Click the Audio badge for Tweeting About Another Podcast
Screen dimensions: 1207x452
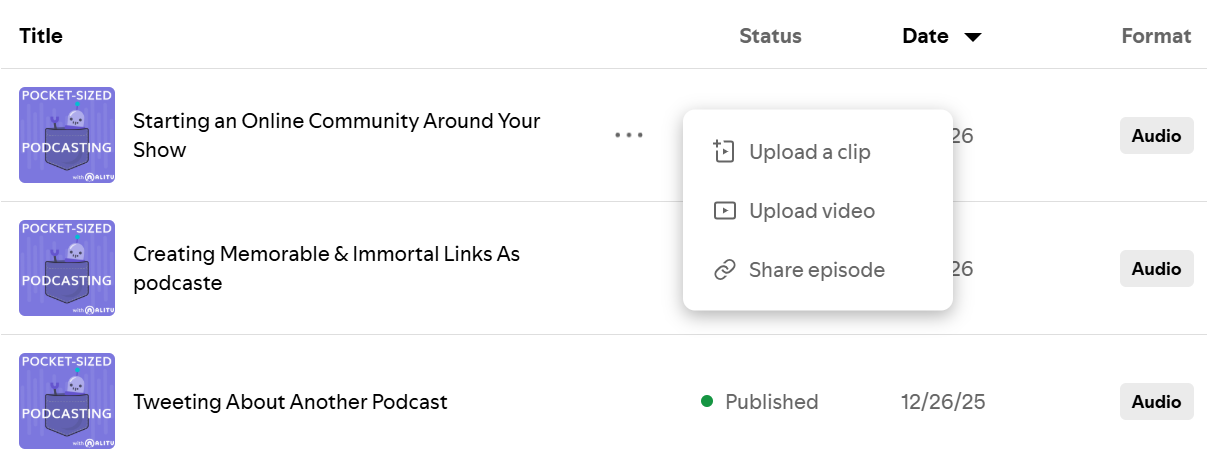point(1156,402)
